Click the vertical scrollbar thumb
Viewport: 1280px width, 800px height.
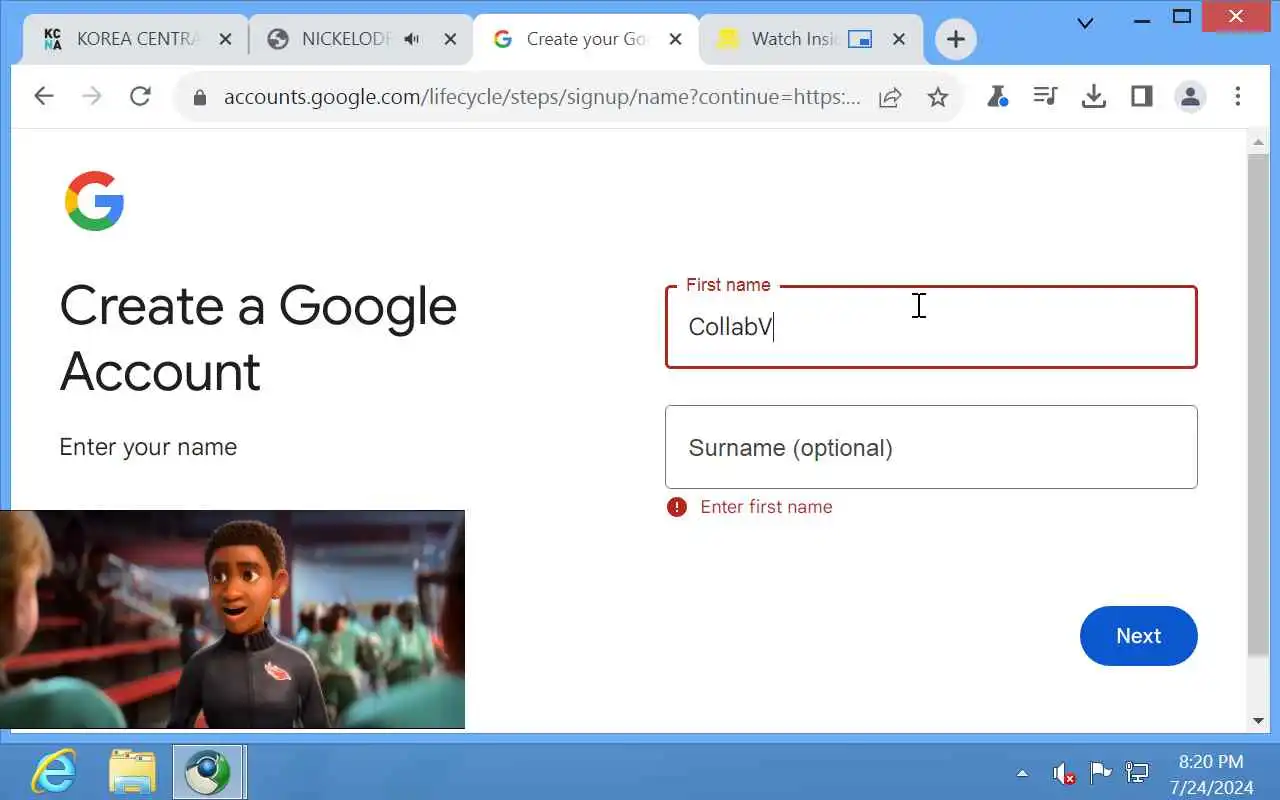[1258, 405]
